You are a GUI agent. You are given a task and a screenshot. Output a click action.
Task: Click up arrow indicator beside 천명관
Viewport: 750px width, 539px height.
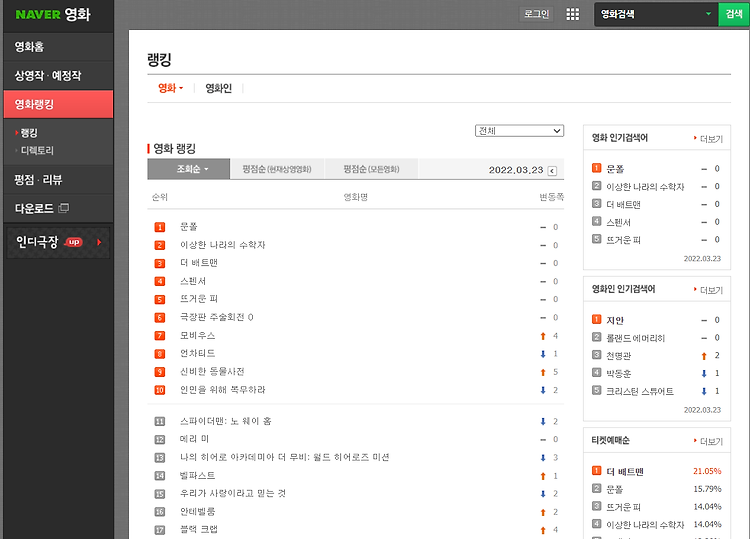coord(704,356)
